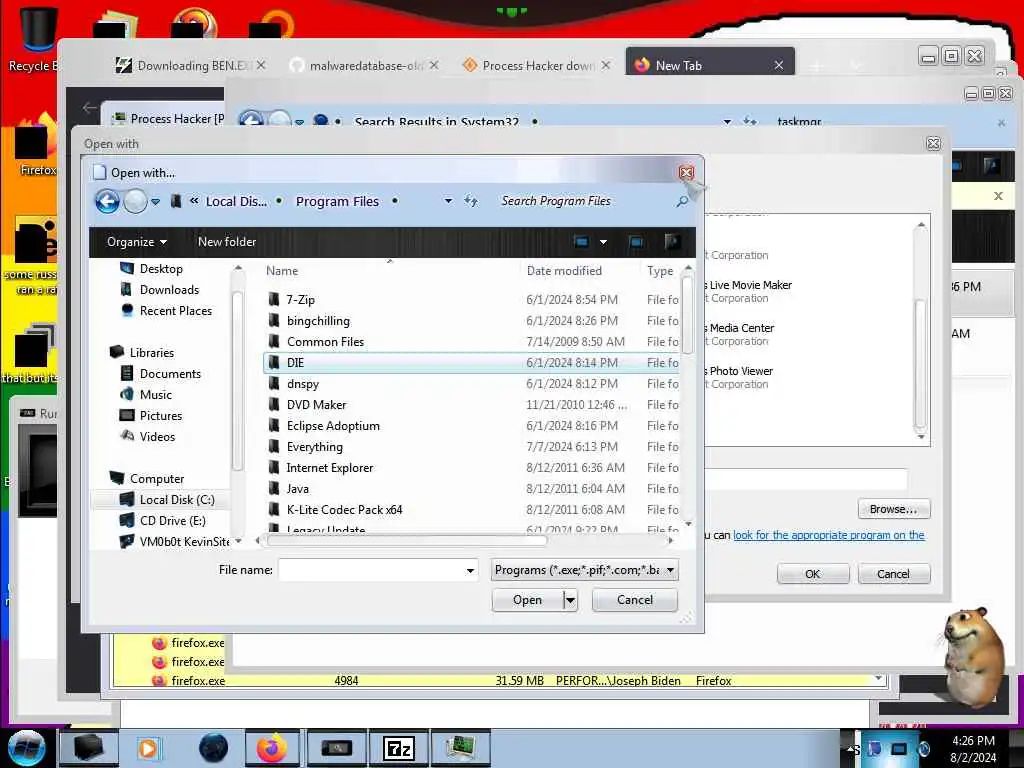Open media player from the taskbar
The width and height of the screenshot is (1024, 768).
(x=148, y=748)
